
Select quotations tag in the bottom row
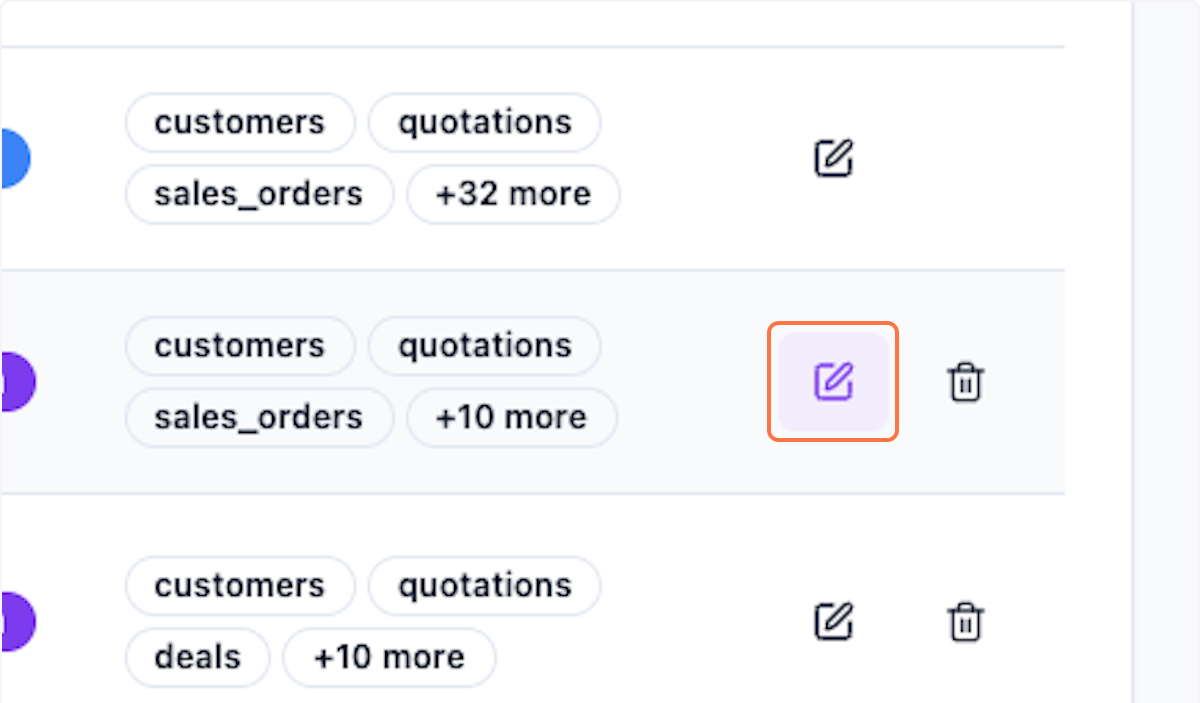click(485, 586)
